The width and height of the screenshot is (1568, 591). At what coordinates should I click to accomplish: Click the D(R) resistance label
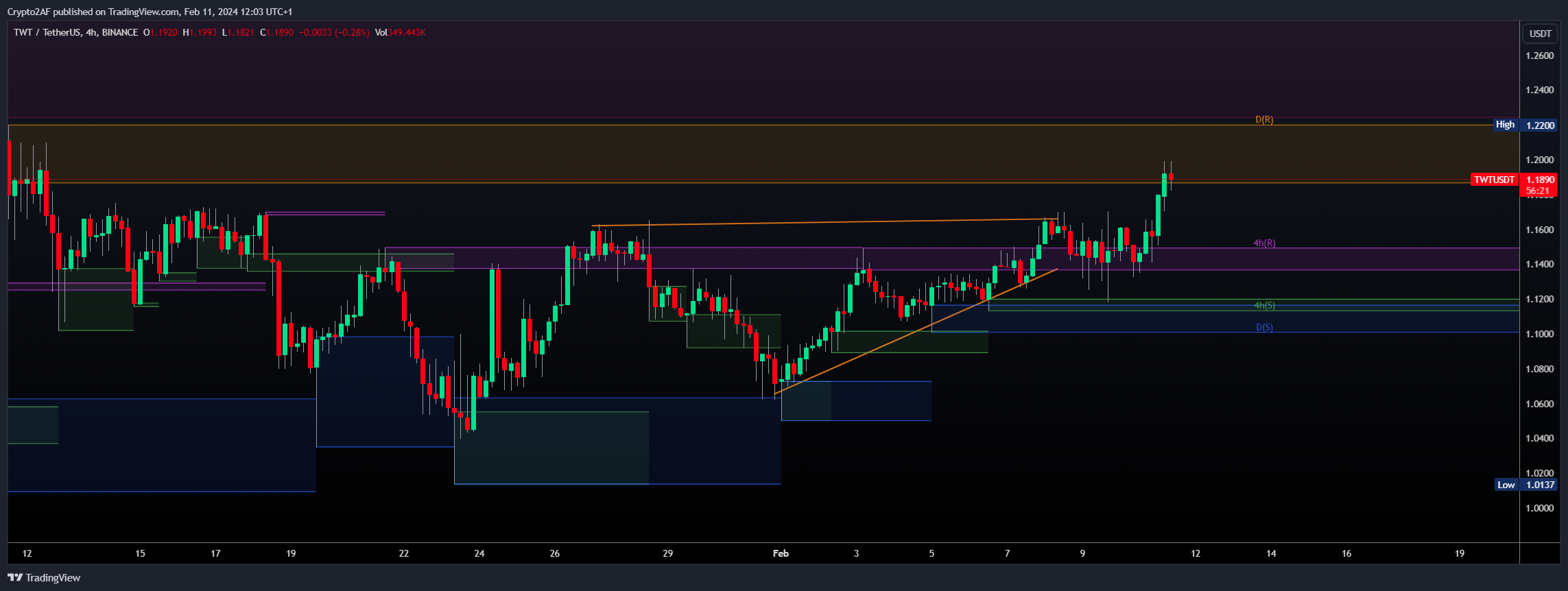(1264, 119)
